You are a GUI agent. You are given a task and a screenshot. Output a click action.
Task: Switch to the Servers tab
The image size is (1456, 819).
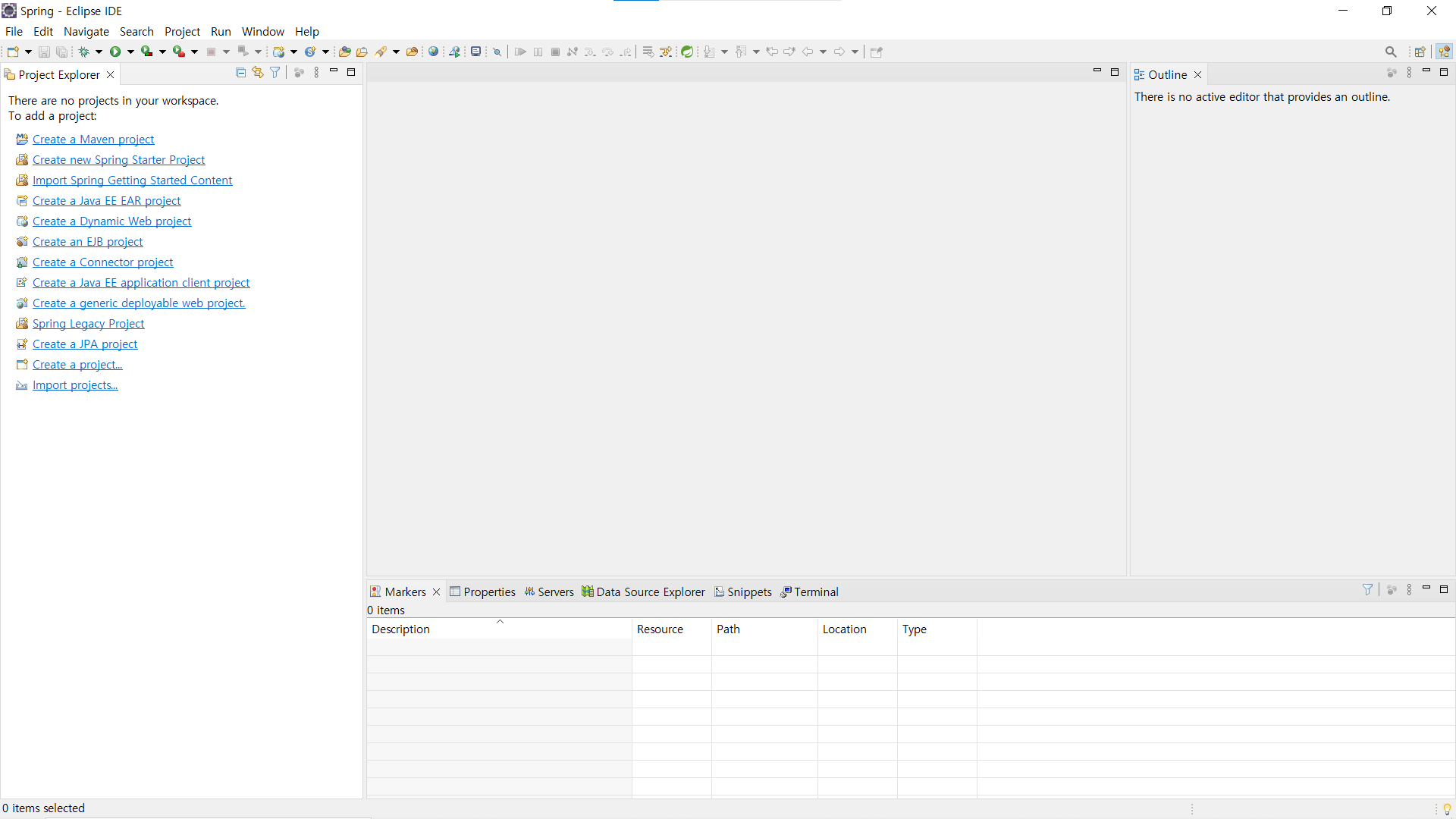549,591
